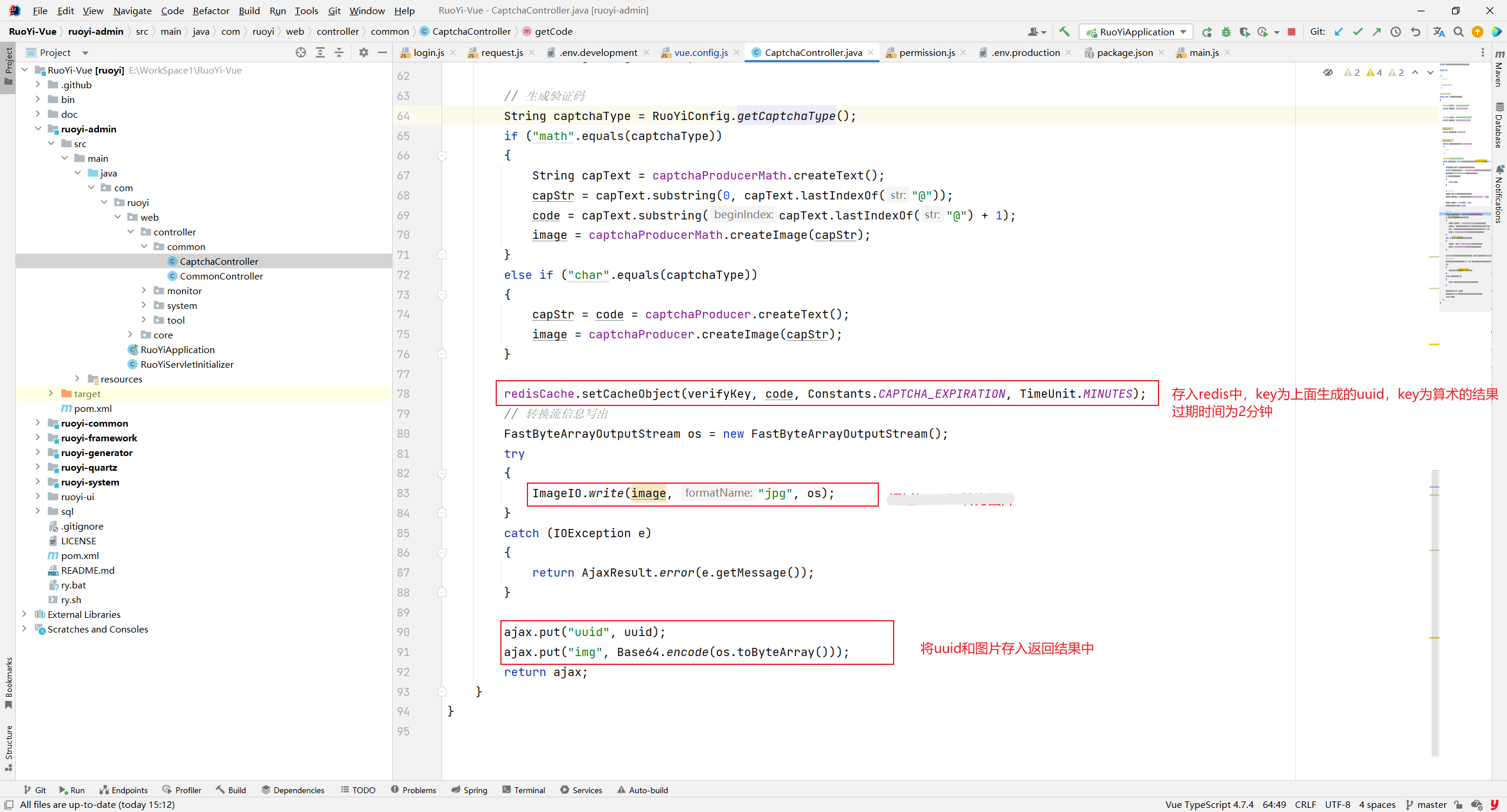This screenshot has width=1507, height=812.
Task: Click the Build project hammer icon
Action: tap(1064, 32)
